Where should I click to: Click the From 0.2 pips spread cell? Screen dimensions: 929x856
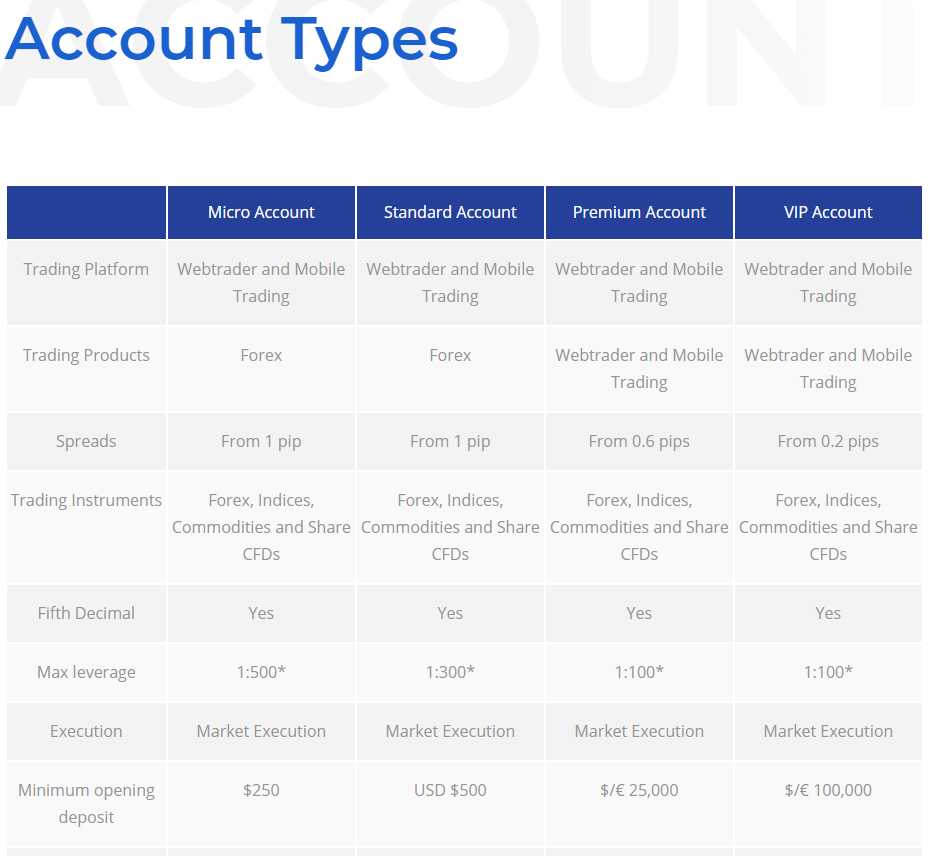[x=828, y=441]
